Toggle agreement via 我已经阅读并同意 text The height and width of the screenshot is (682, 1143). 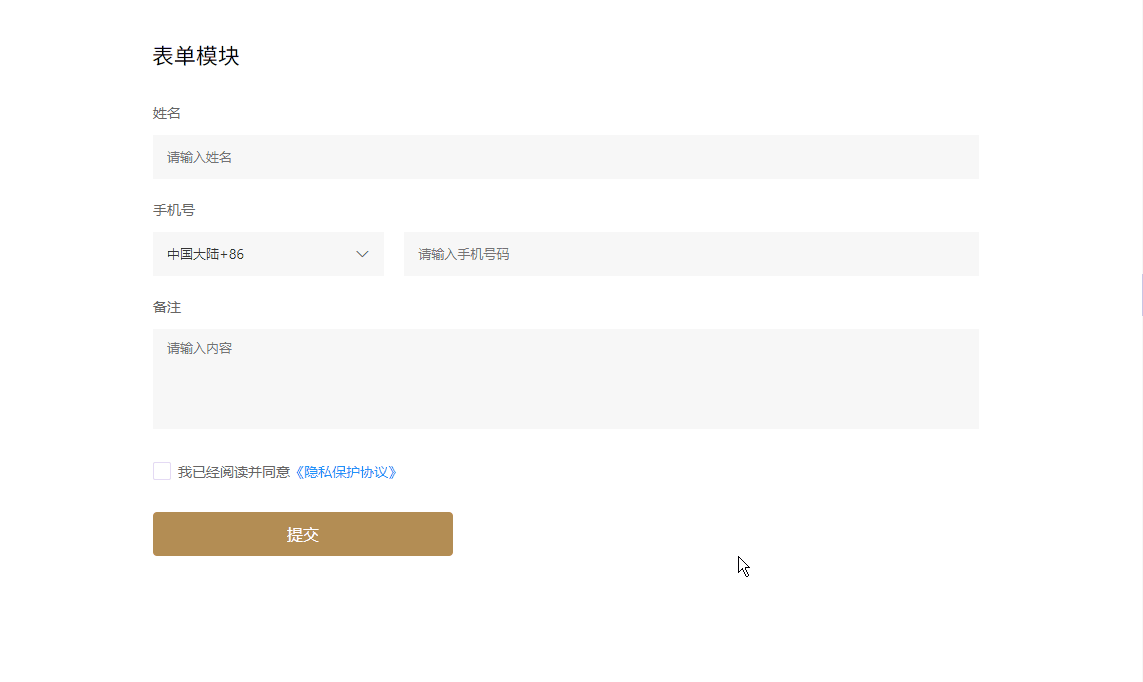[x=234, y=472]
